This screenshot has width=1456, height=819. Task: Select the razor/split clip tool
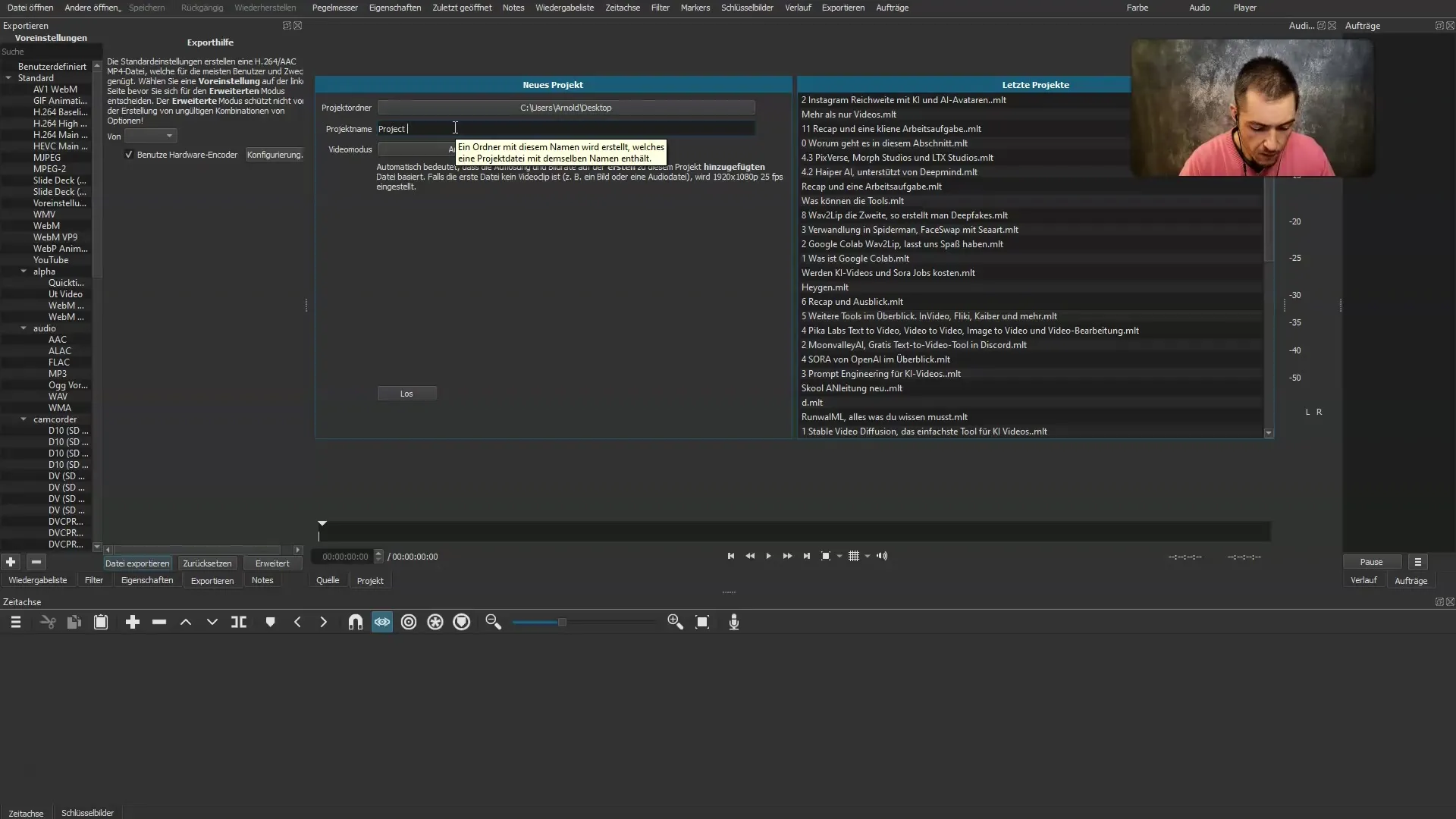(239, 622)
